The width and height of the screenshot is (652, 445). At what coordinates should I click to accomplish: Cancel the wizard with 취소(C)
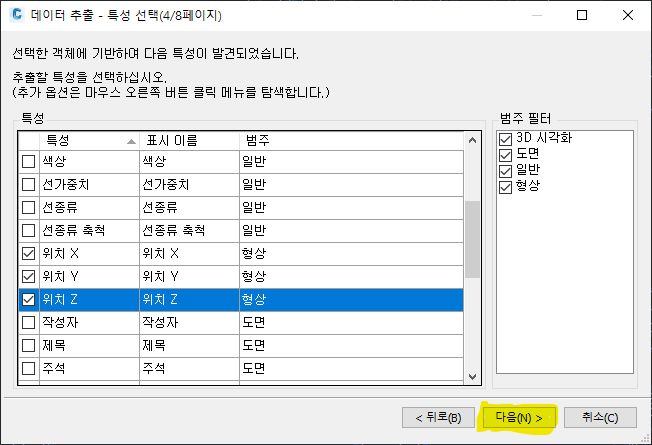(600, 417)
